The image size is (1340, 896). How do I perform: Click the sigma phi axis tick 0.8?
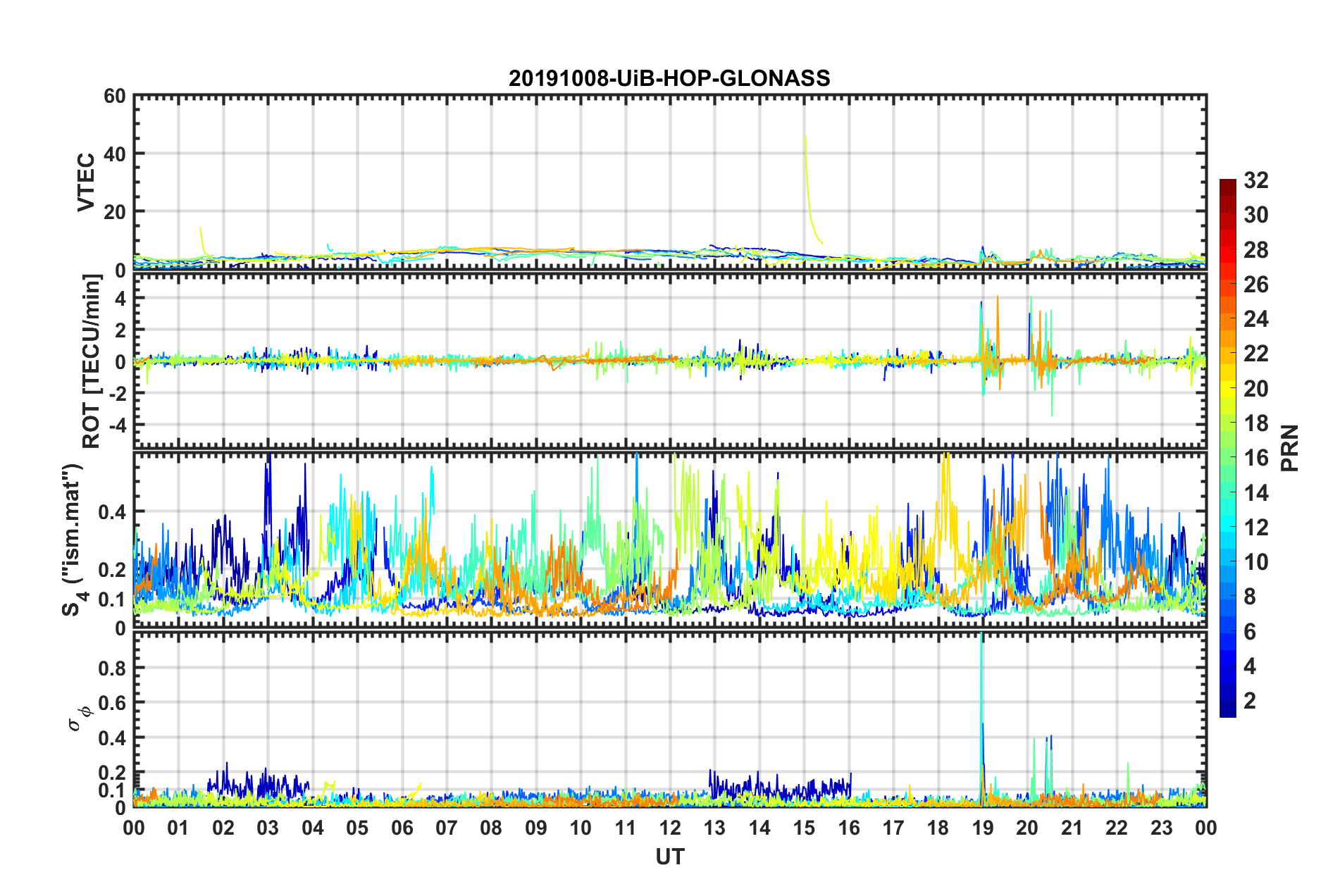113,668
